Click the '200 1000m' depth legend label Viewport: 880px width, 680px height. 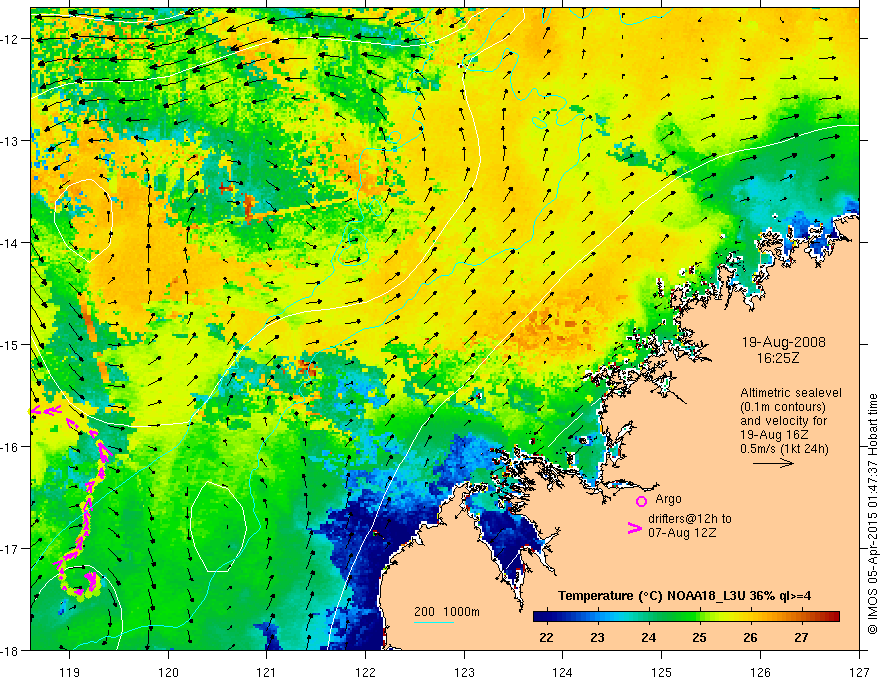coord(447,612)
